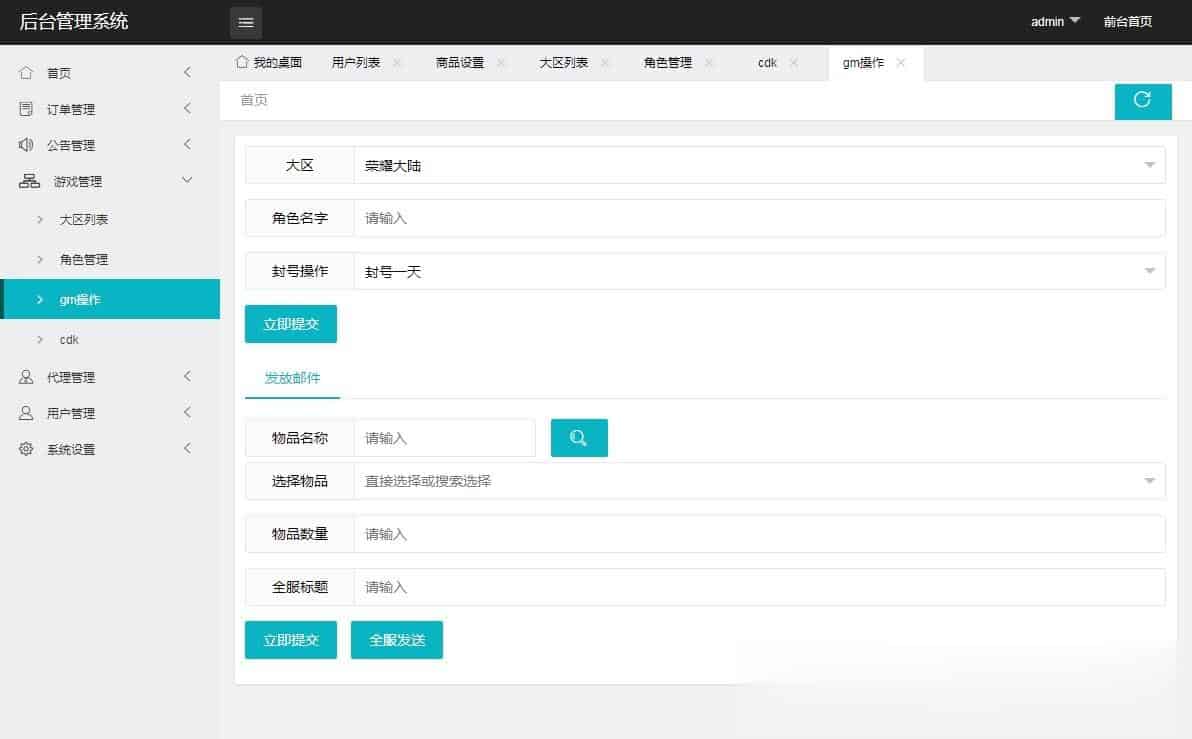This screenshot has width=1192, height=739.
Task: Click the house icon on 我的桌面 tab
Action: pyautogui.click(x=242, y=62)
